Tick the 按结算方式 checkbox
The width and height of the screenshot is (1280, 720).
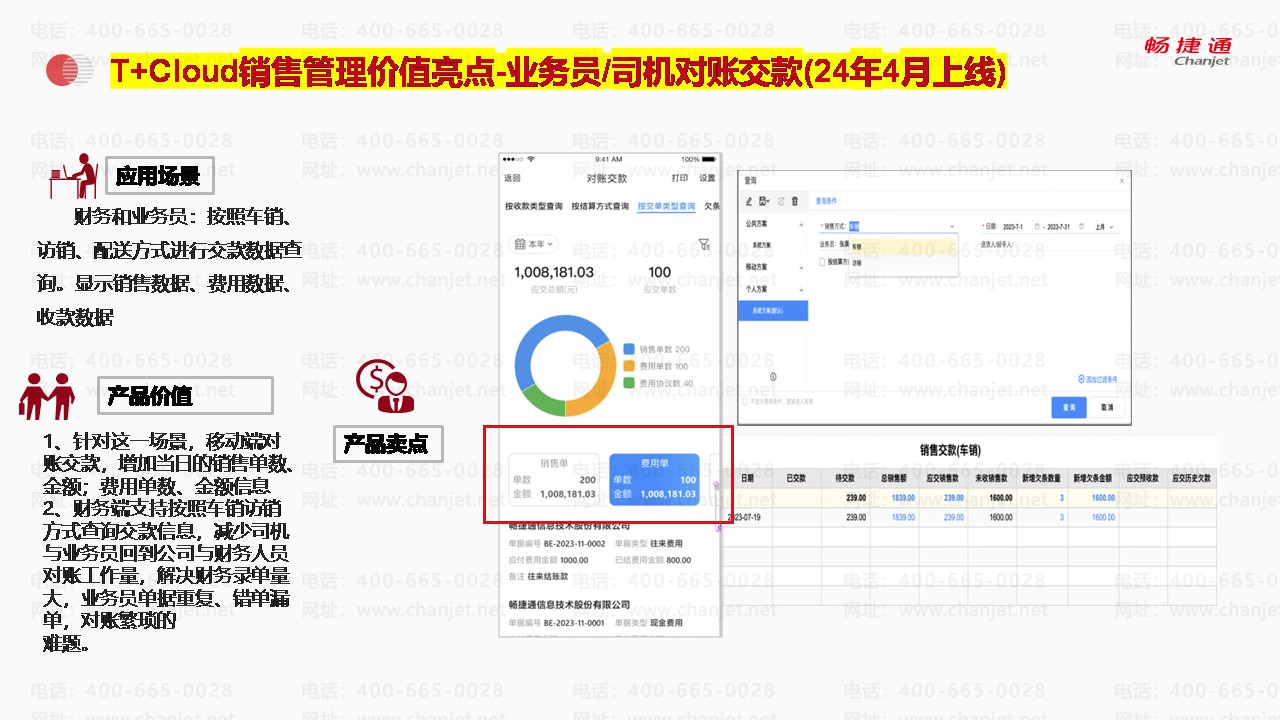click(822, 262)
